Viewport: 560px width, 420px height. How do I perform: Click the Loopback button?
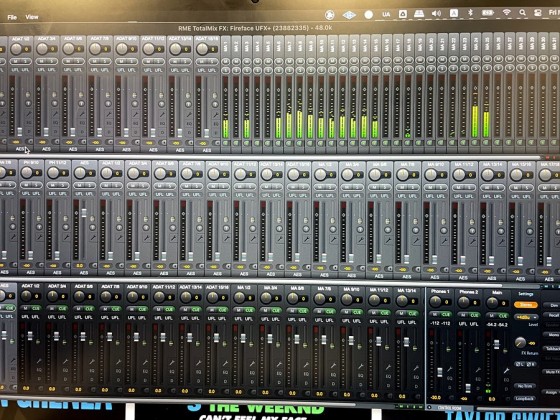pyautogui.click(x=525, y=398)
